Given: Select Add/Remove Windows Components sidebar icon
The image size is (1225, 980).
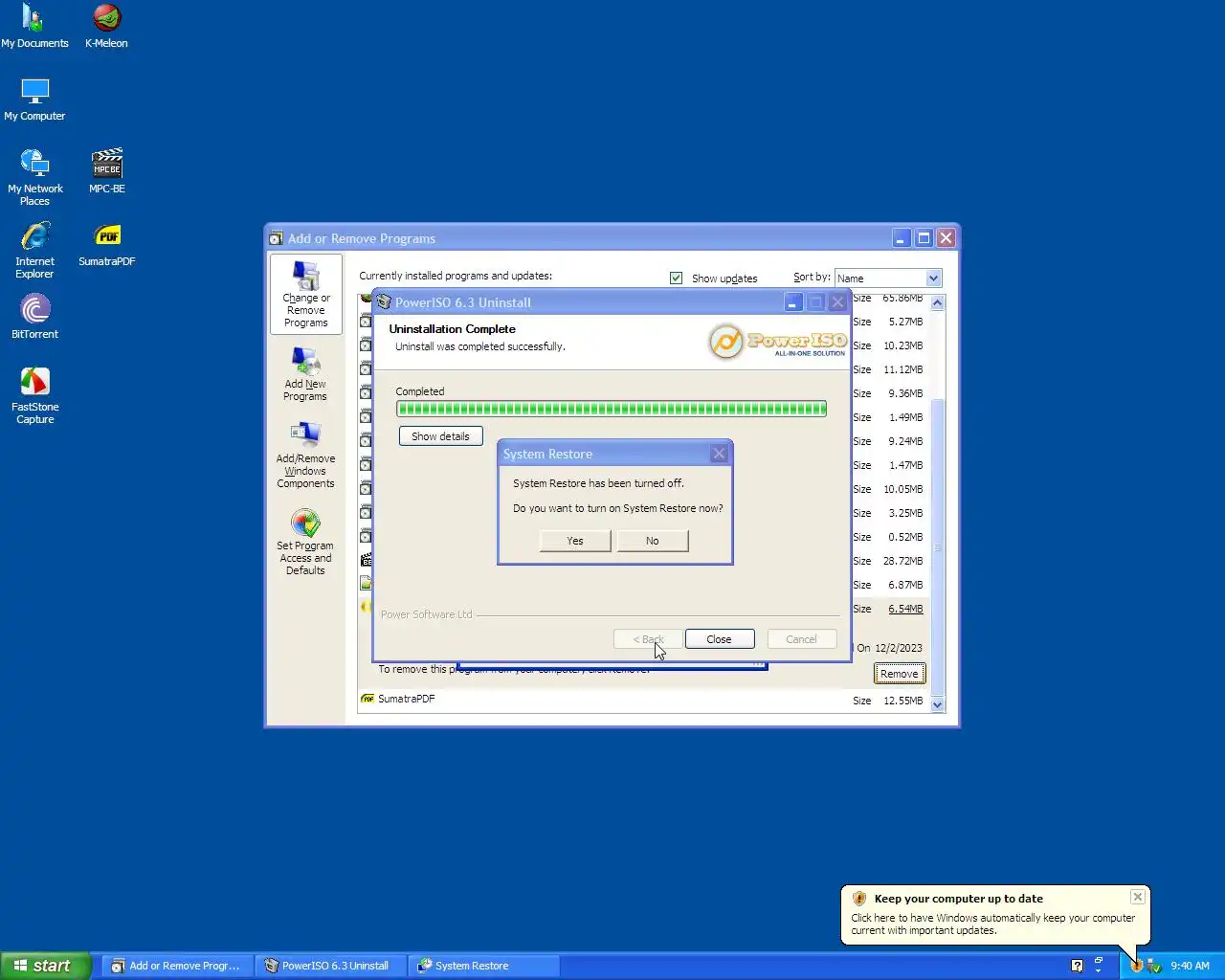Looking at the screenshot, I should 305,456.
